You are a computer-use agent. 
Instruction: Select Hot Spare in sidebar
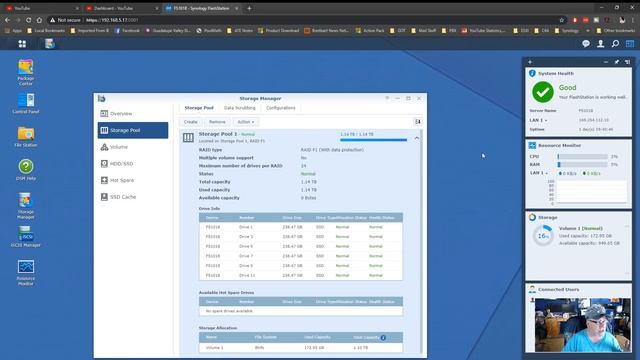tap(133, 180)
